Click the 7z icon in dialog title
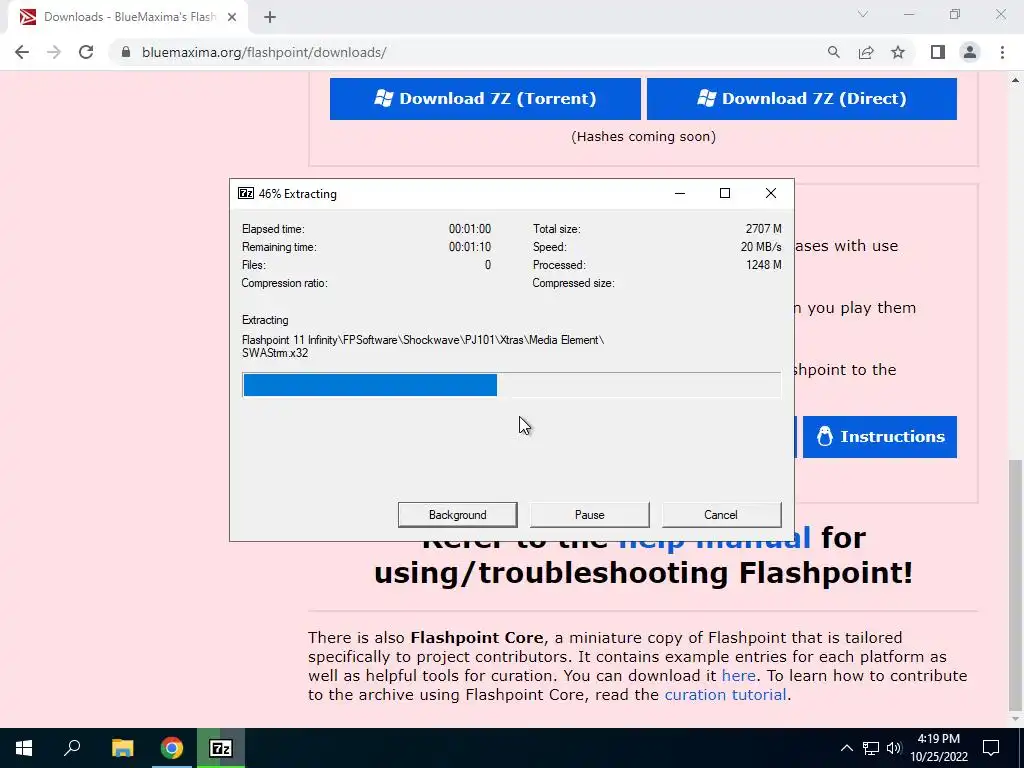The image size is (1024, 768). click(x=246, y=193)
